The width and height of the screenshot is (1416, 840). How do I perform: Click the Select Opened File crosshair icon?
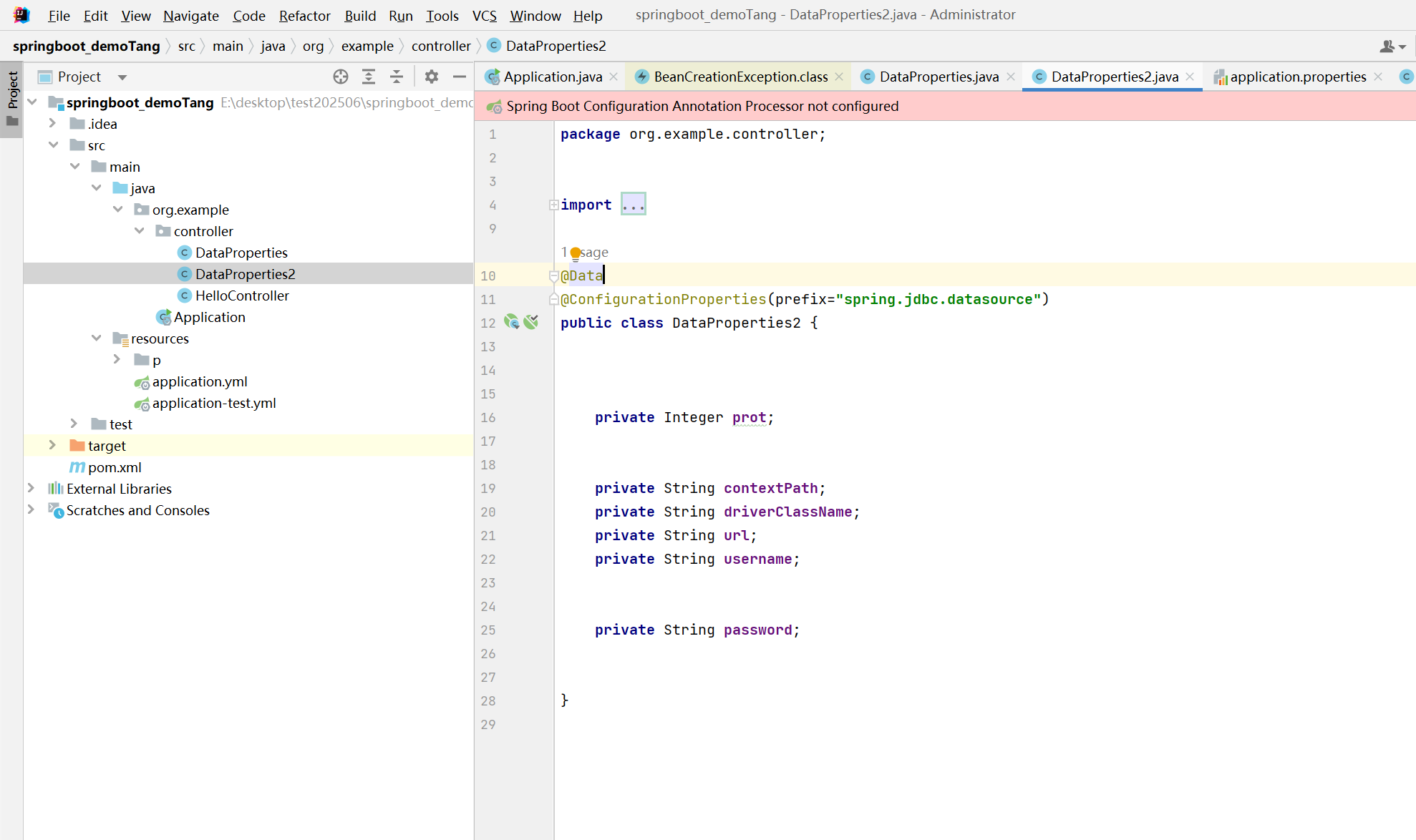pos(340,77)
